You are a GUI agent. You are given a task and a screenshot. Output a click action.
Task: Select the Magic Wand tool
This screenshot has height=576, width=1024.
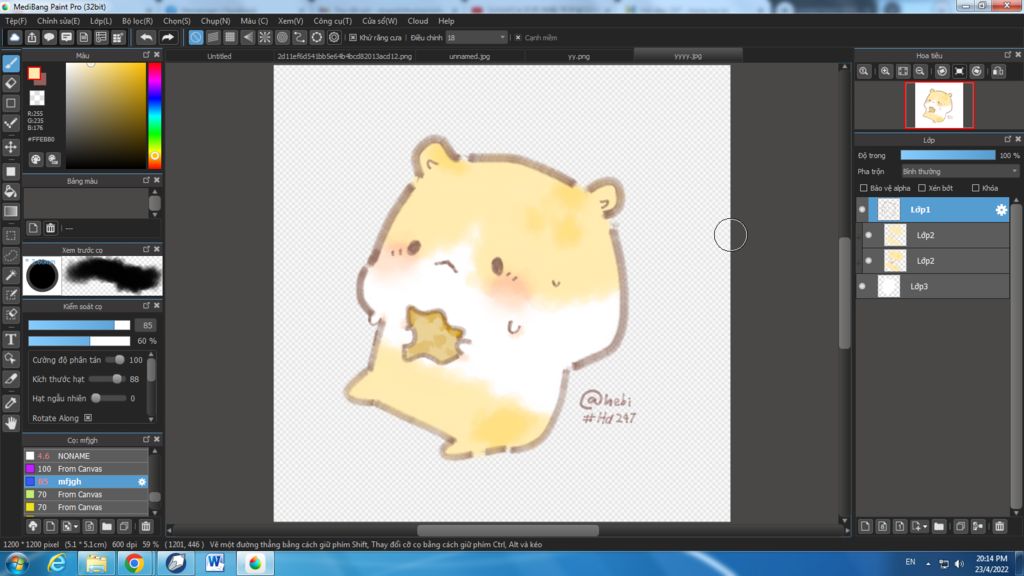pos(11,275)
